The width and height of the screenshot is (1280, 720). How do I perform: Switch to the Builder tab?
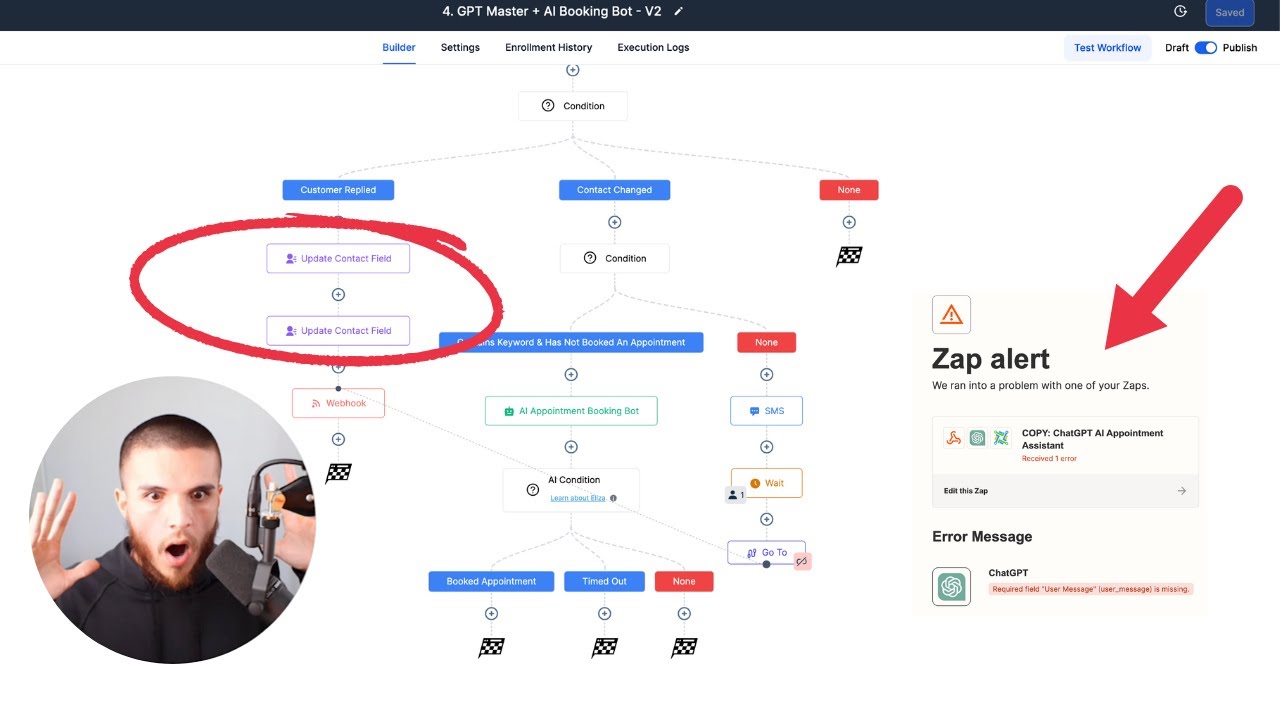pos(399,47)
